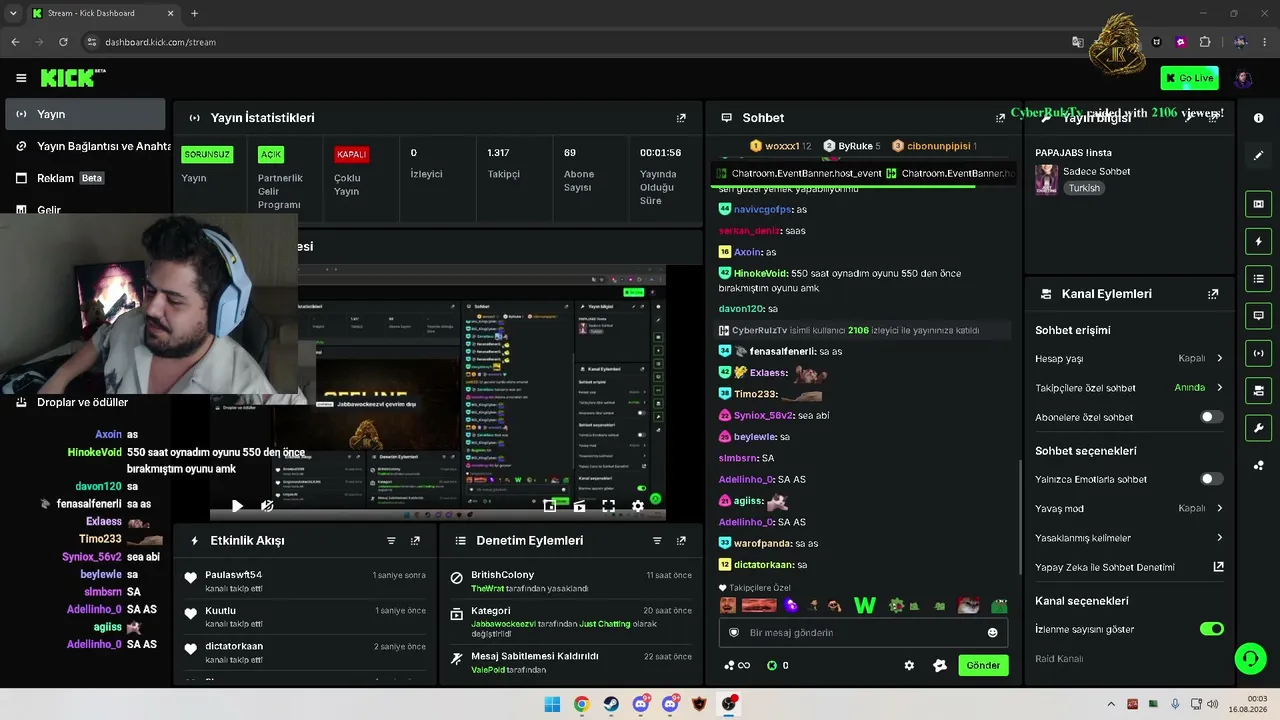Click the AÇIK partner program badge
This screenshot has height=720, width=1280.
[x=271, y=155]
